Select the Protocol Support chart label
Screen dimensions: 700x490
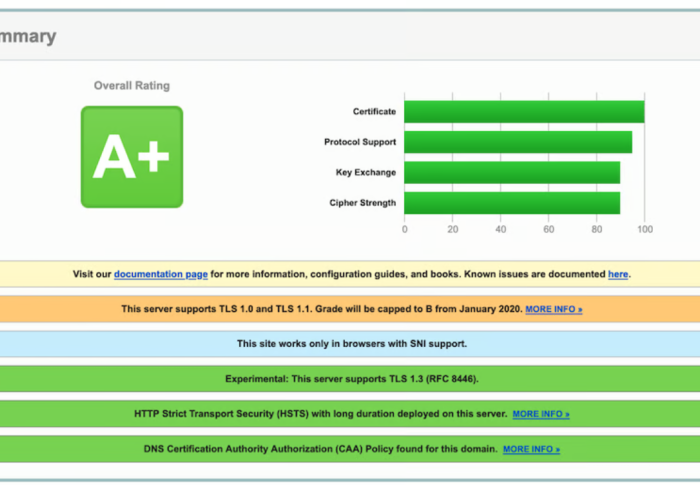(360, 142)
